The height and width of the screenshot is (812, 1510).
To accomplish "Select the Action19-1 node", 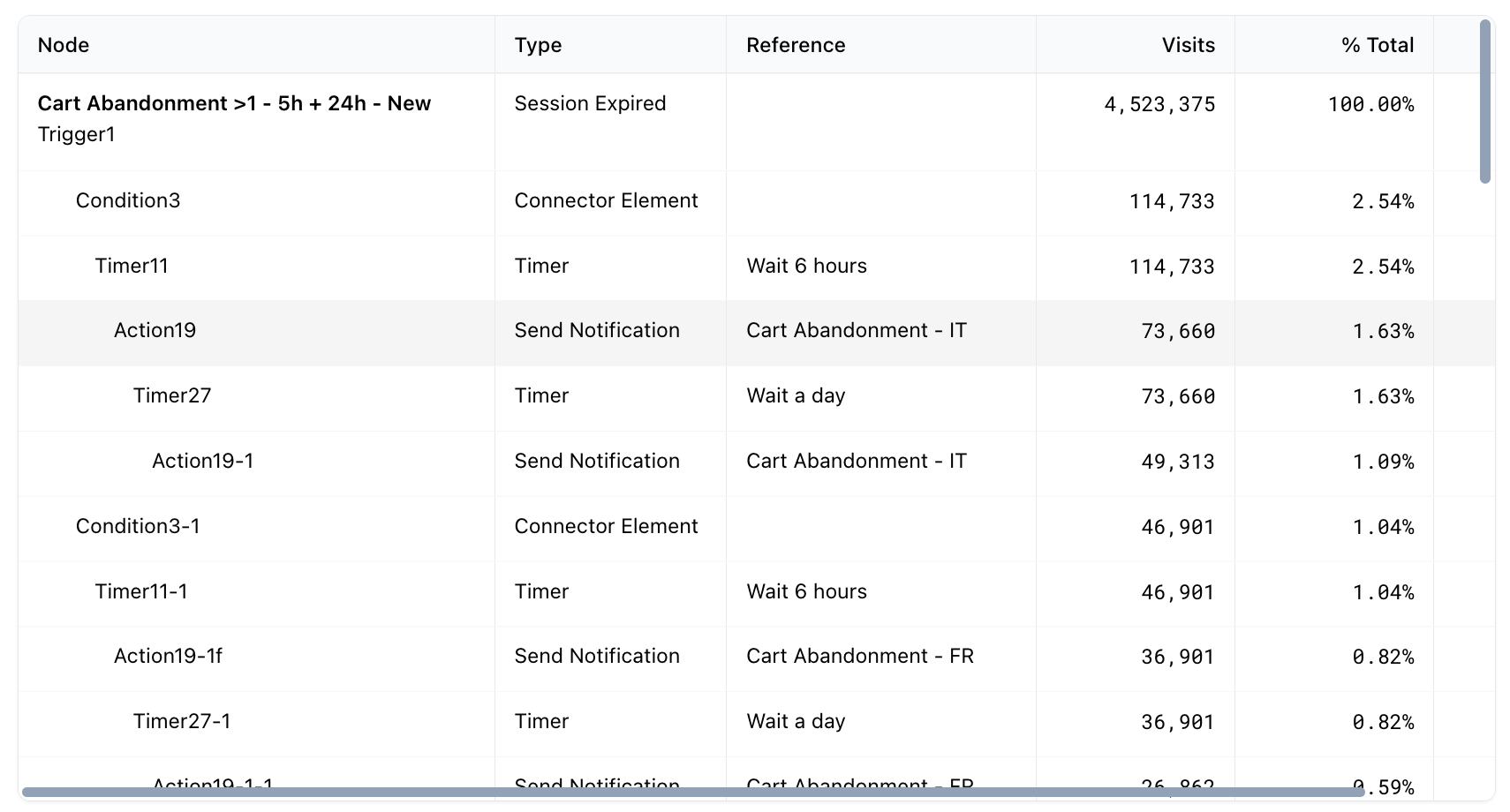I will tap(202, 461).
